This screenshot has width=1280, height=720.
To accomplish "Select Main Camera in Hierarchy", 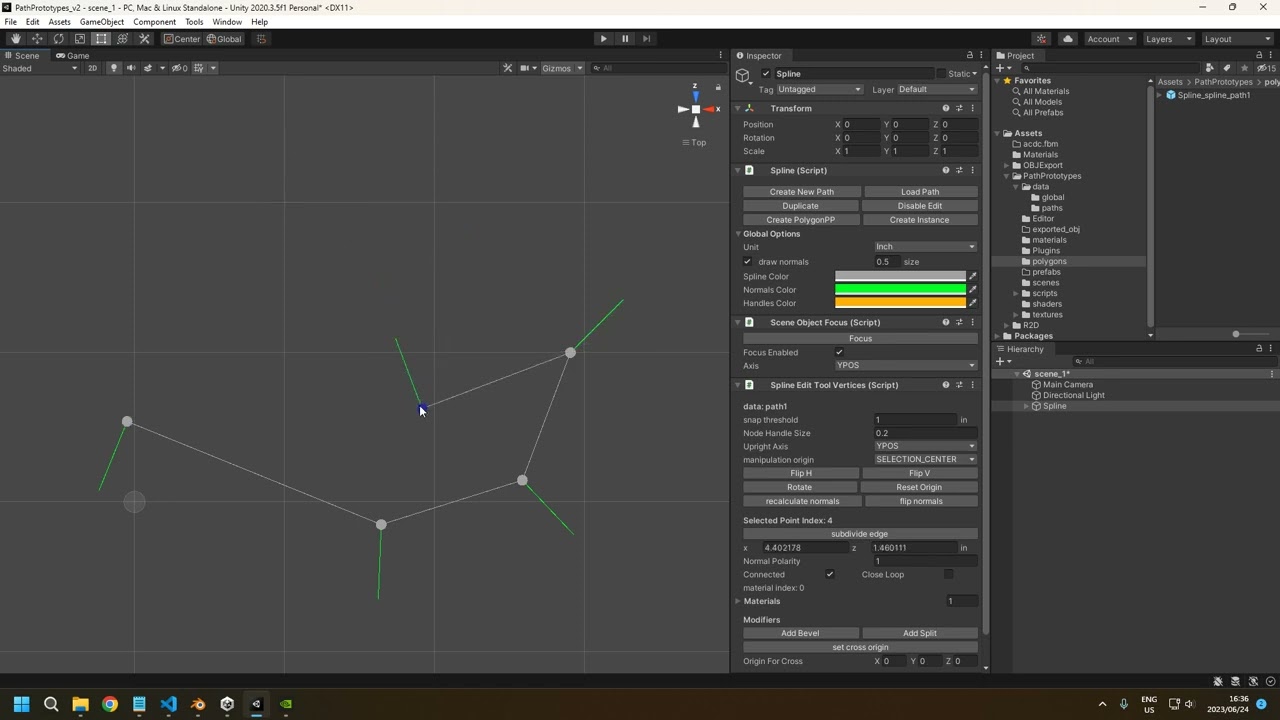I will (1067, 385).
